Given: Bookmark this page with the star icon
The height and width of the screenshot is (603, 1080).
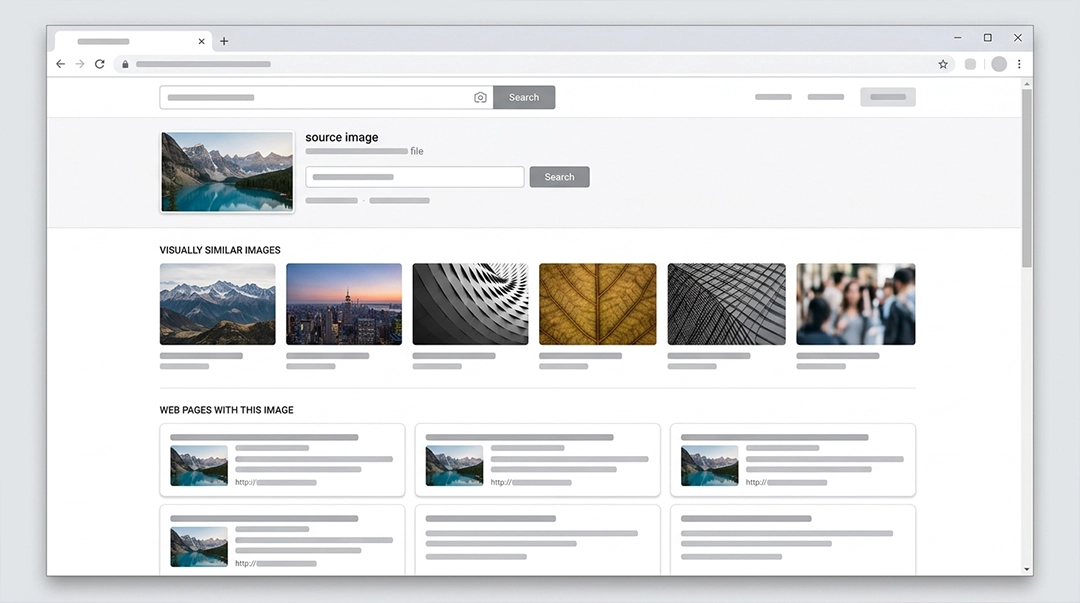Looking at the screenshot, I should [943, 64].
